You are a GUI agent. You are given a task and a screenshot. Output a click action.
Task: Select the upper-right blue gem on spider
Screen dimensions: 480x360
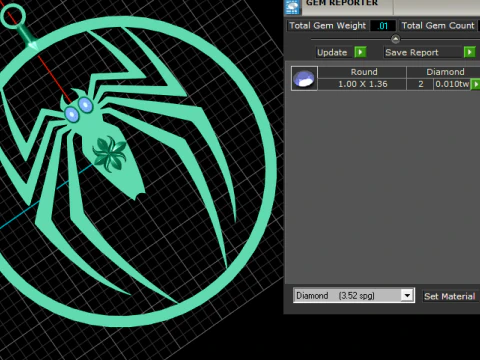[86, 105]
